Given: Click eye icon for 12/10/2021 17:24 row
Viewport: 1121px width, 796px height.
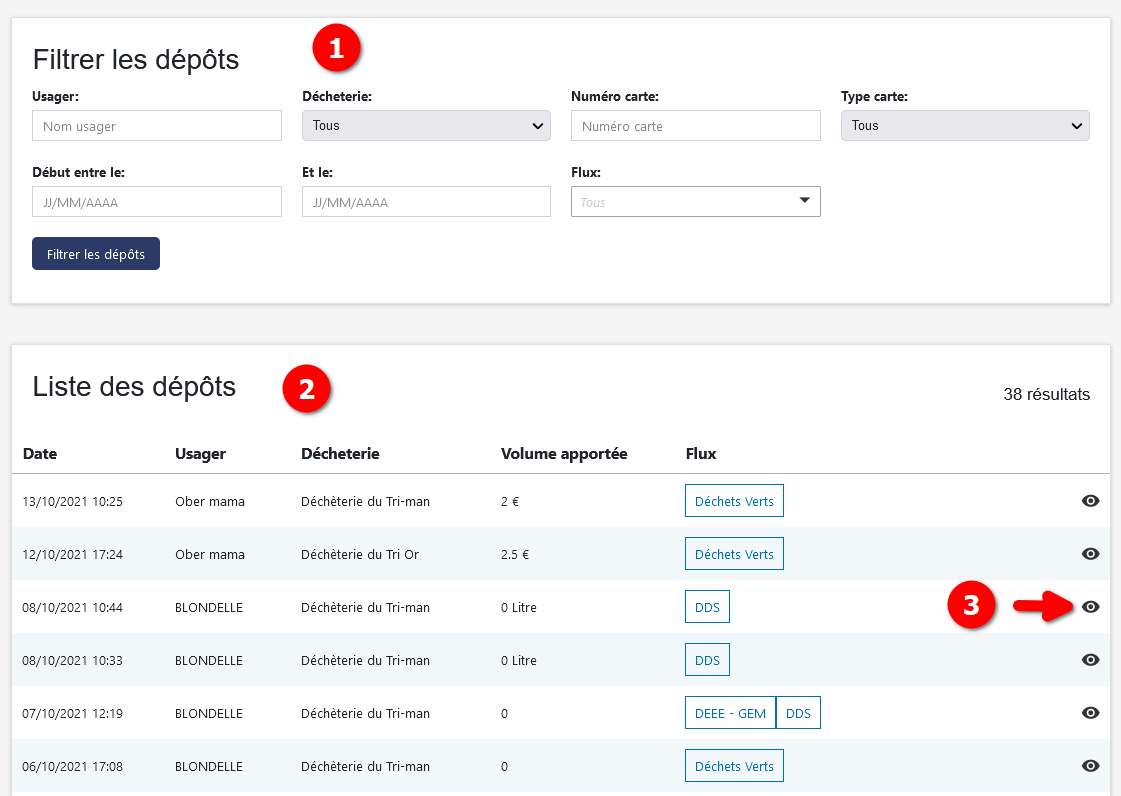Looking at the screenshot, I should click(x=1090, y=554).
